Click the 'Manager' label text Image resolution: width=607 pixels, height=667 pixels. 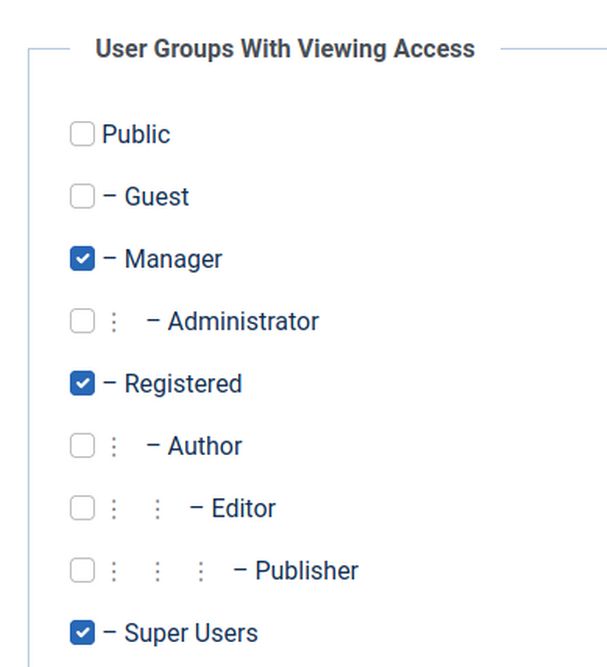(173, 259)
